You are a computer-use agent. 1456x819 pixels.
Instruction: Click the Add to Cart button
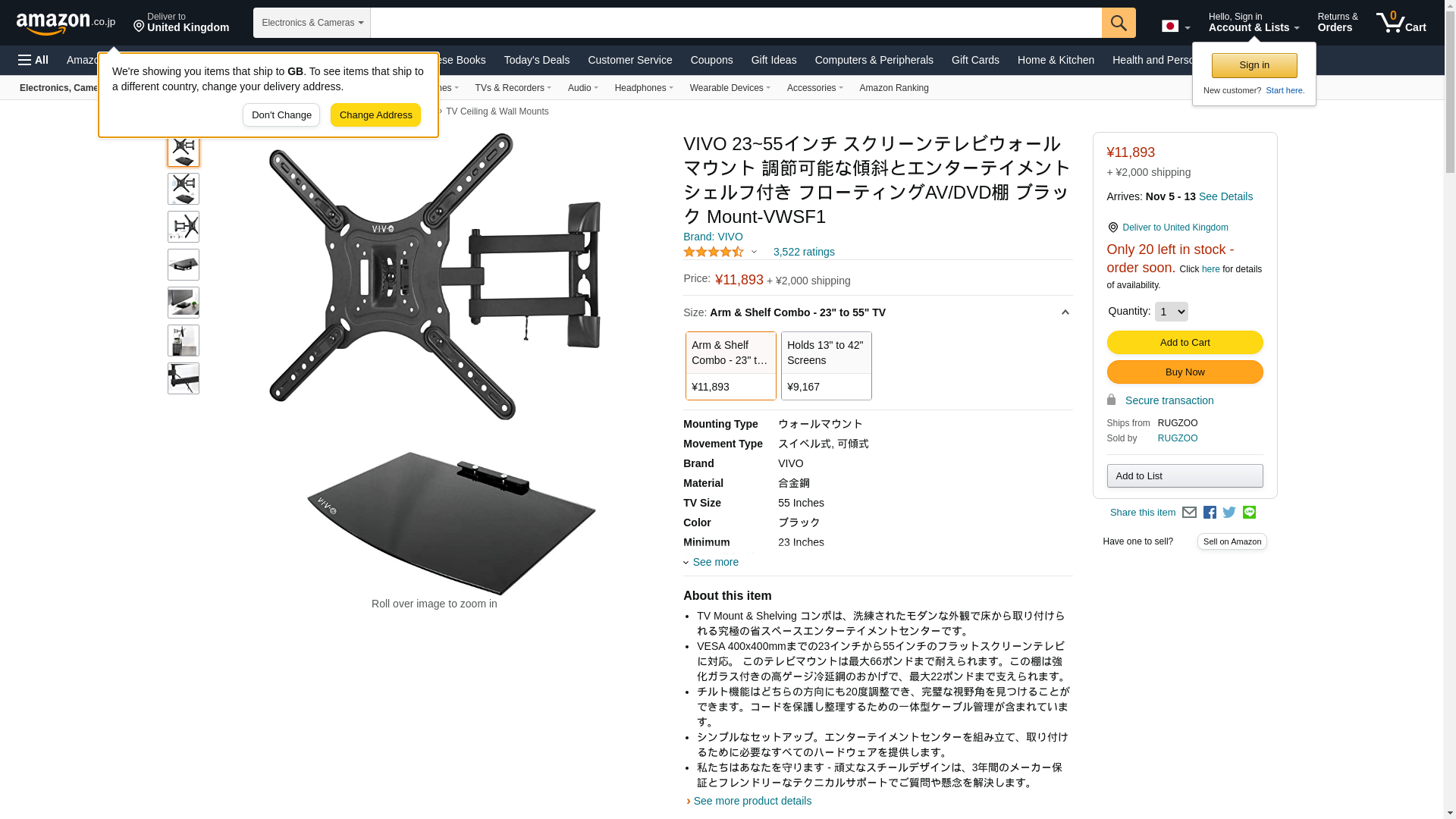pyautogui.click(x=1185, y=343)
